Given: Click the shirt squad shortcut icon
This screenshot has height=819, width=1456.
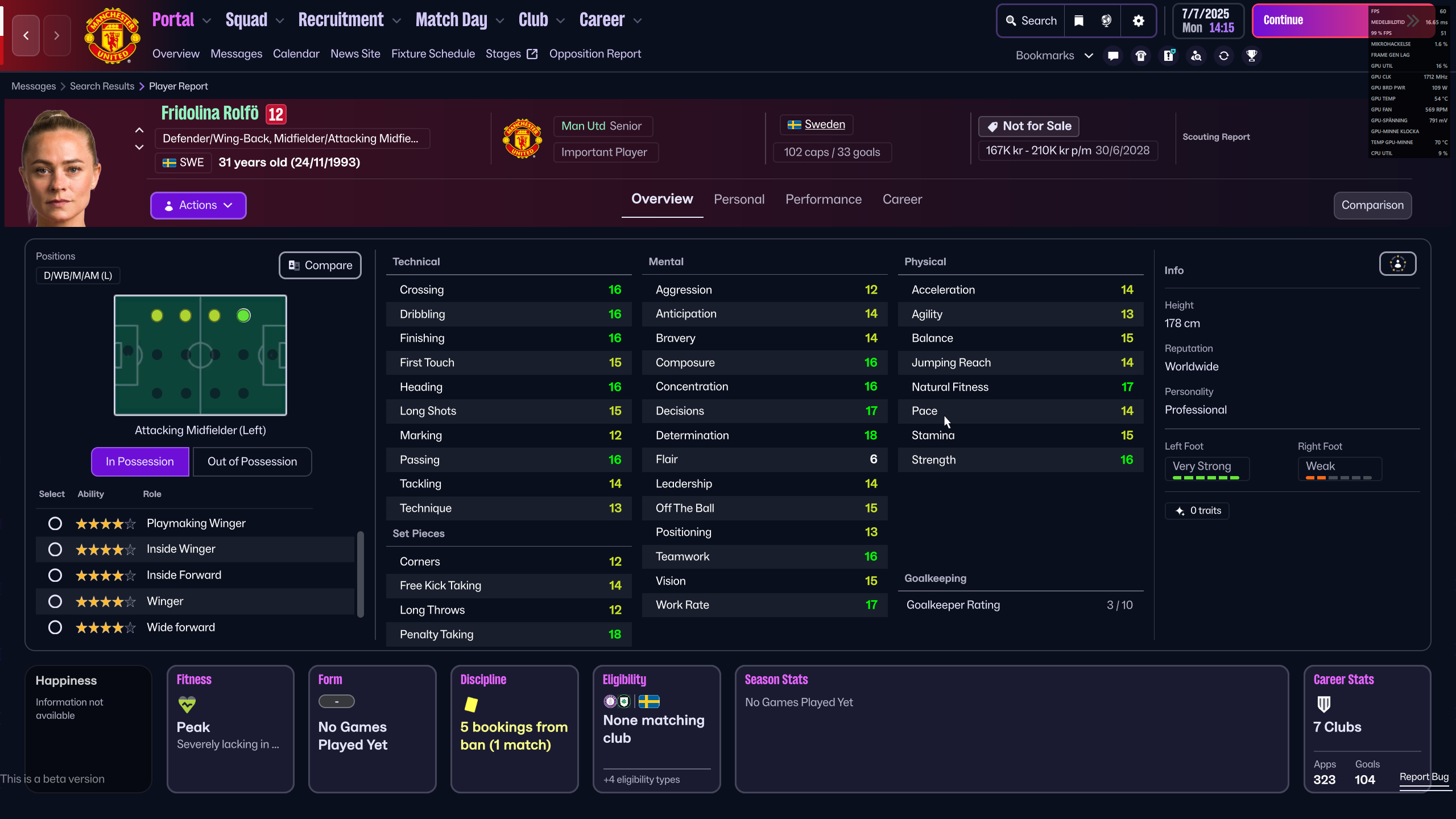Looking at the screenshot, I should (x=1140, y=56).
